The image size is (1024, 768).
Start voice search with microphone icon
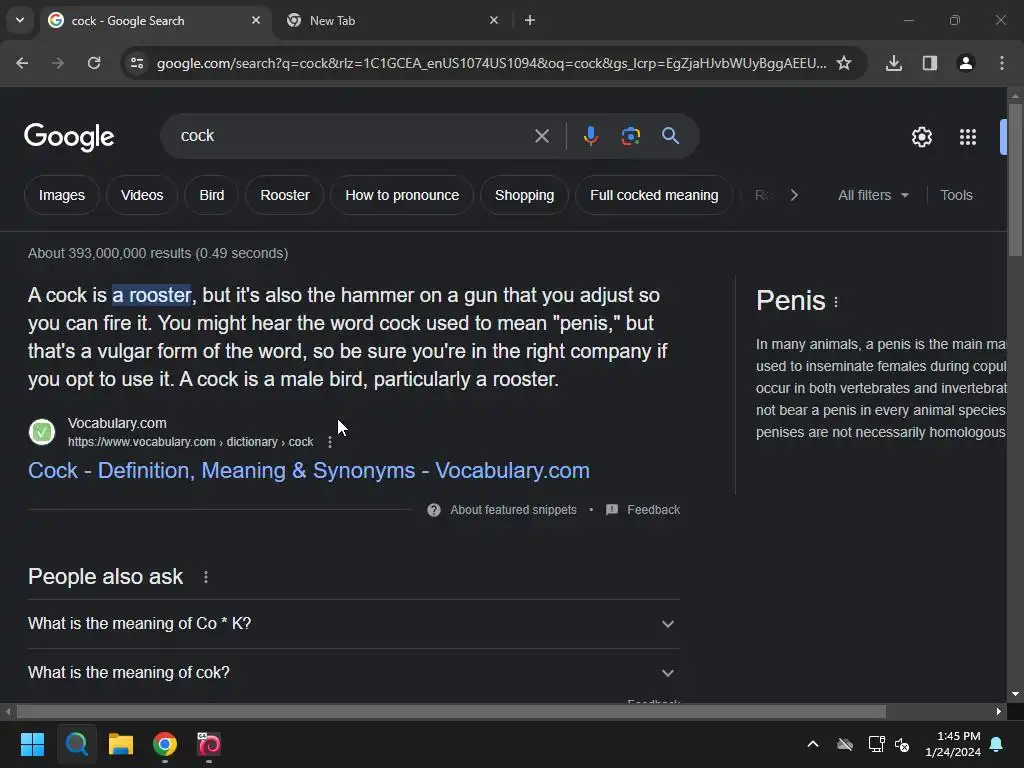click(590, 136)
